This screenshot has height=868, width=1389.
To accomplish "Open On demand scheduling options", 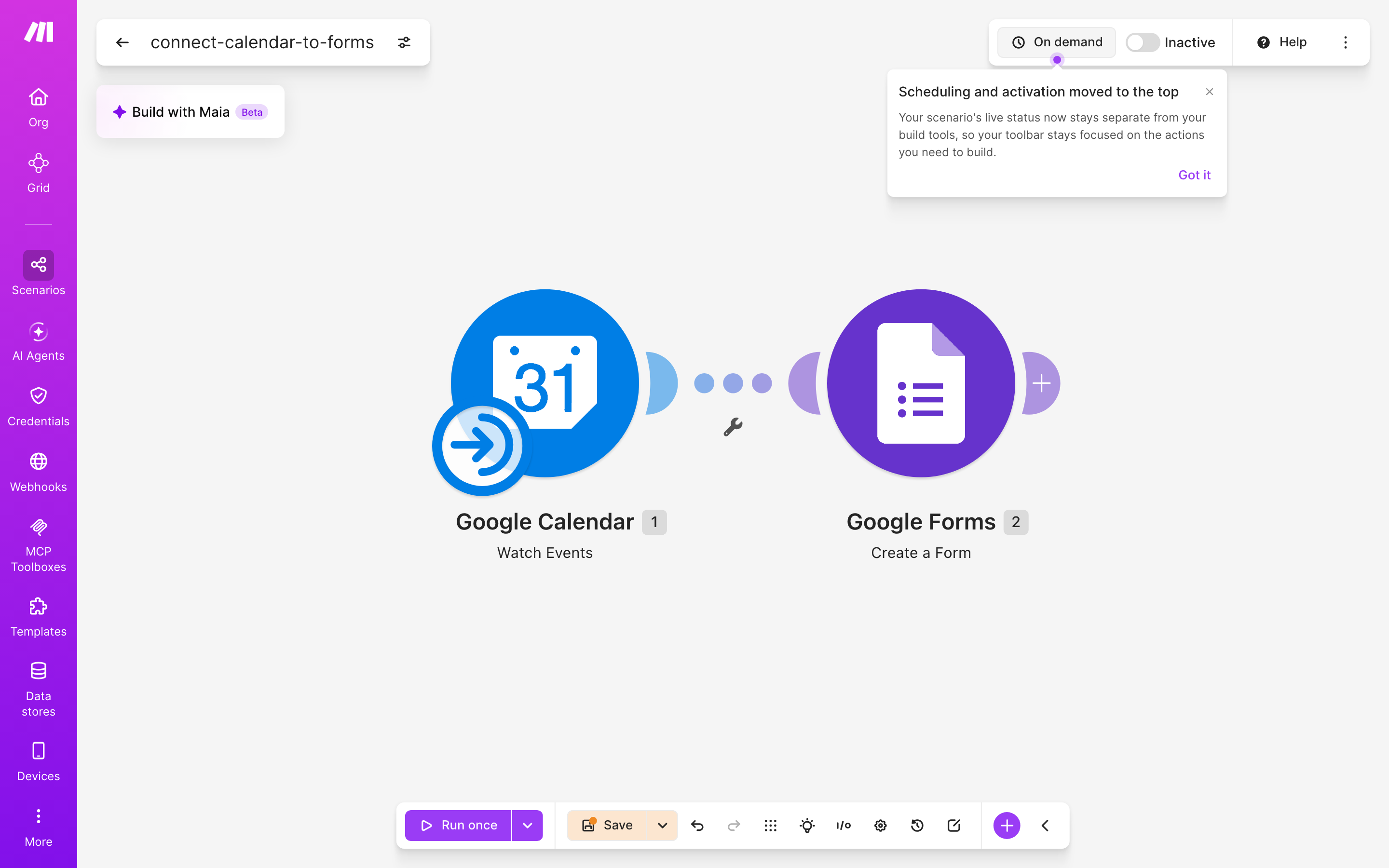I will coord(1057,42).
